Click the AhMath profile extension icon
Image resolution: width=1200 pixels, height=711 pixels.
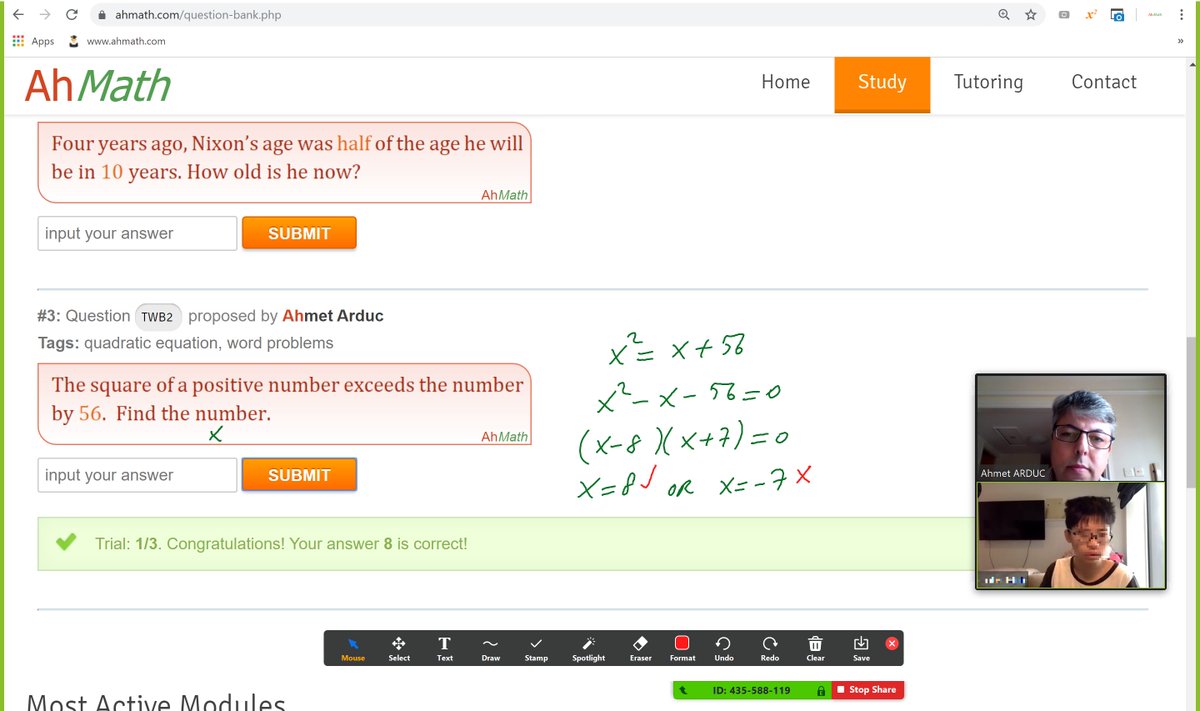(x=1154, y=15)
